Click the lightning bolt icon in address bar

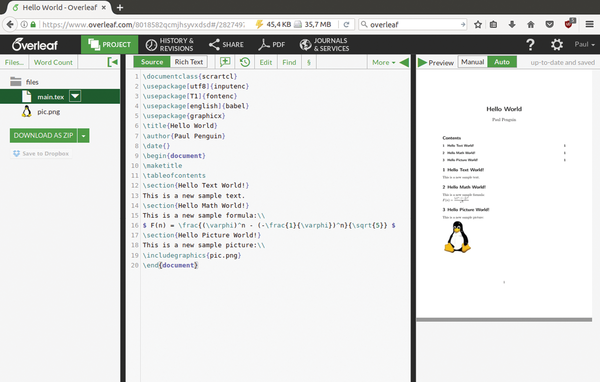[259, 24]
